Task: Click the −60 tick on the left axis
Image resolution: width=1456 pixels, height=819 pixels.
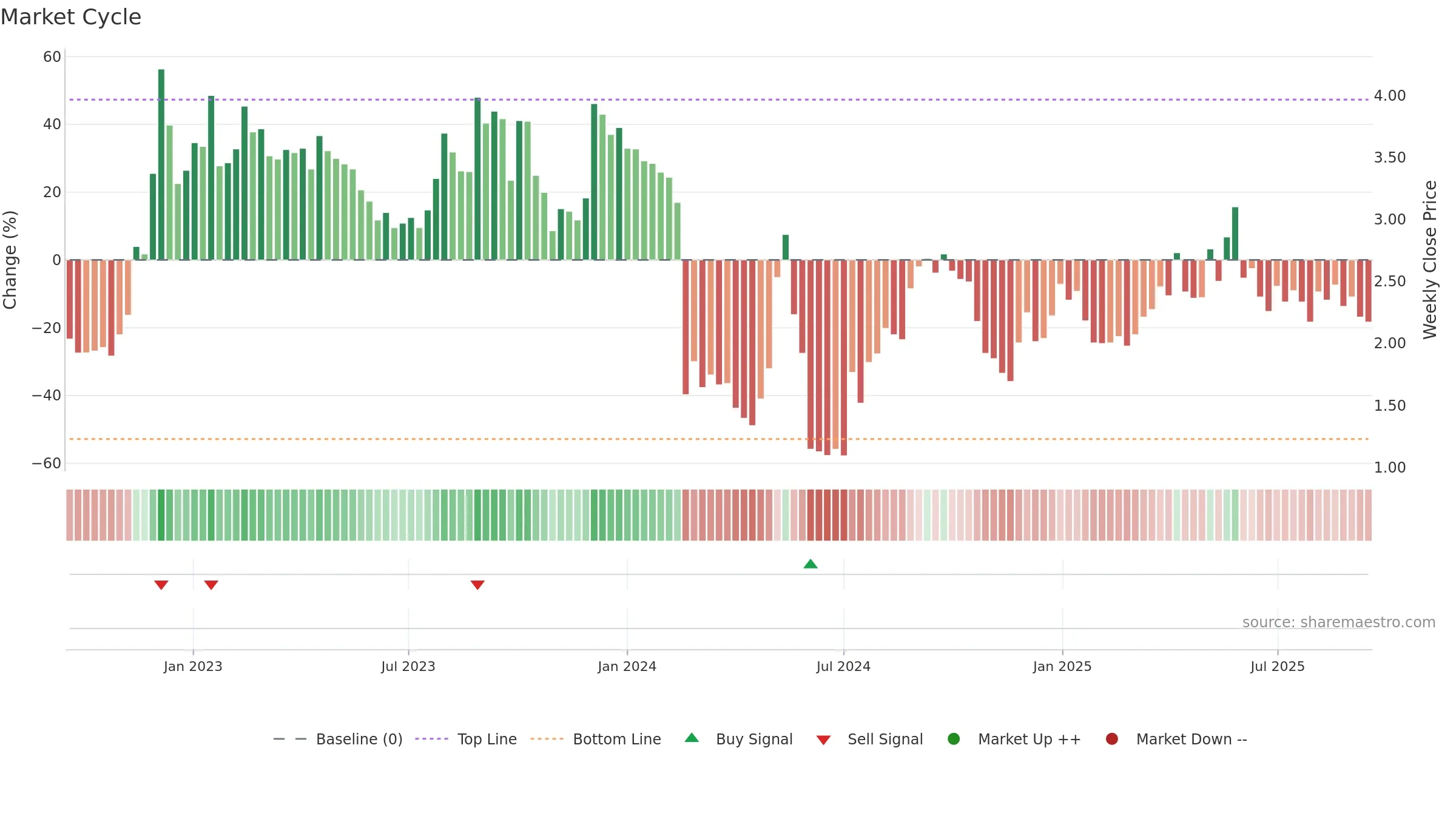Action: 47,463
